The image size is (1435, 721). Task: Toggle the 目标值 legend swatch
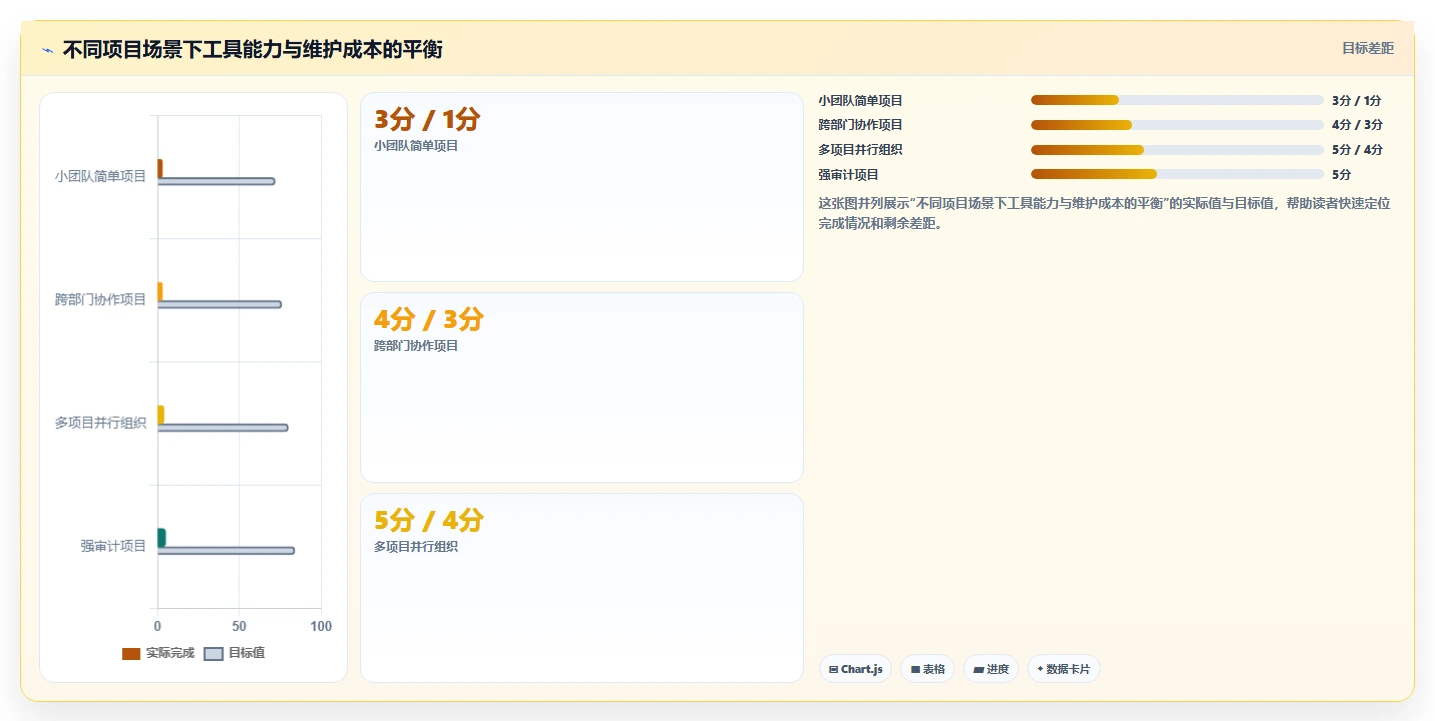coord(214,653)
